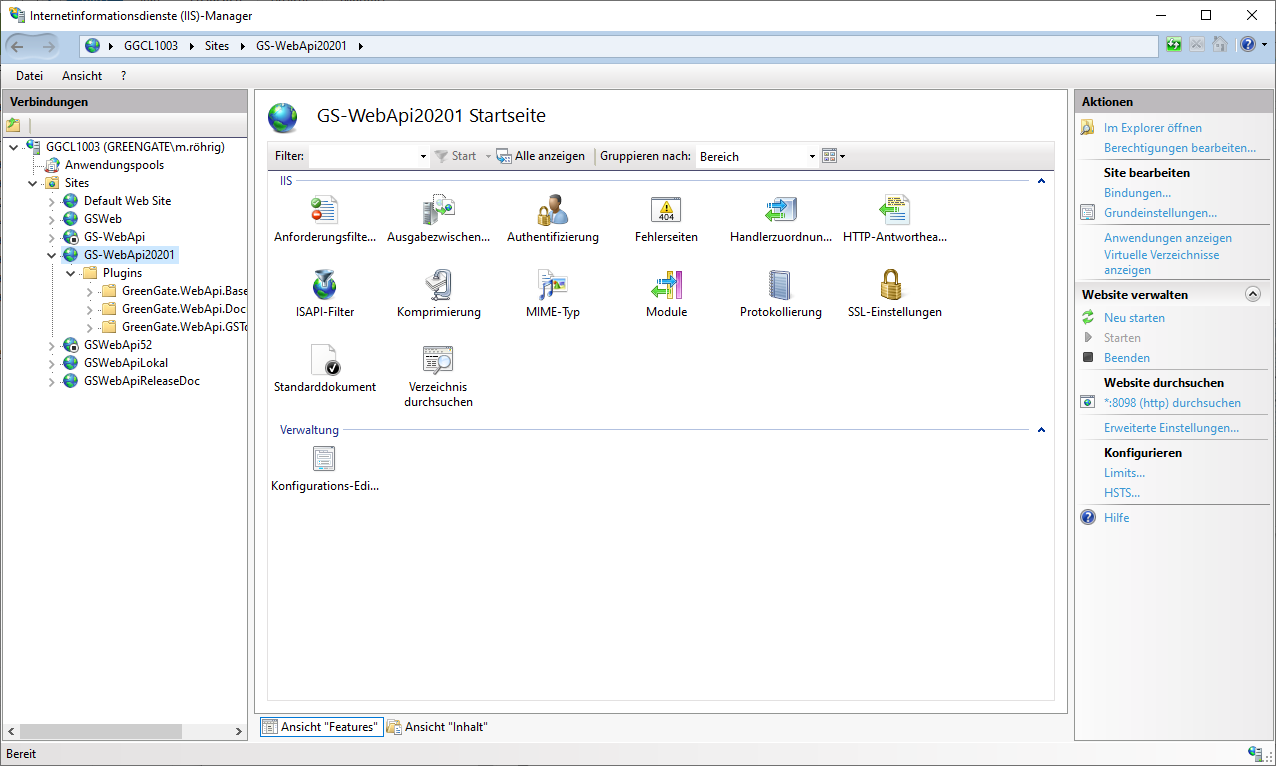Click the help question mark icon top right

coord(1248,45)
